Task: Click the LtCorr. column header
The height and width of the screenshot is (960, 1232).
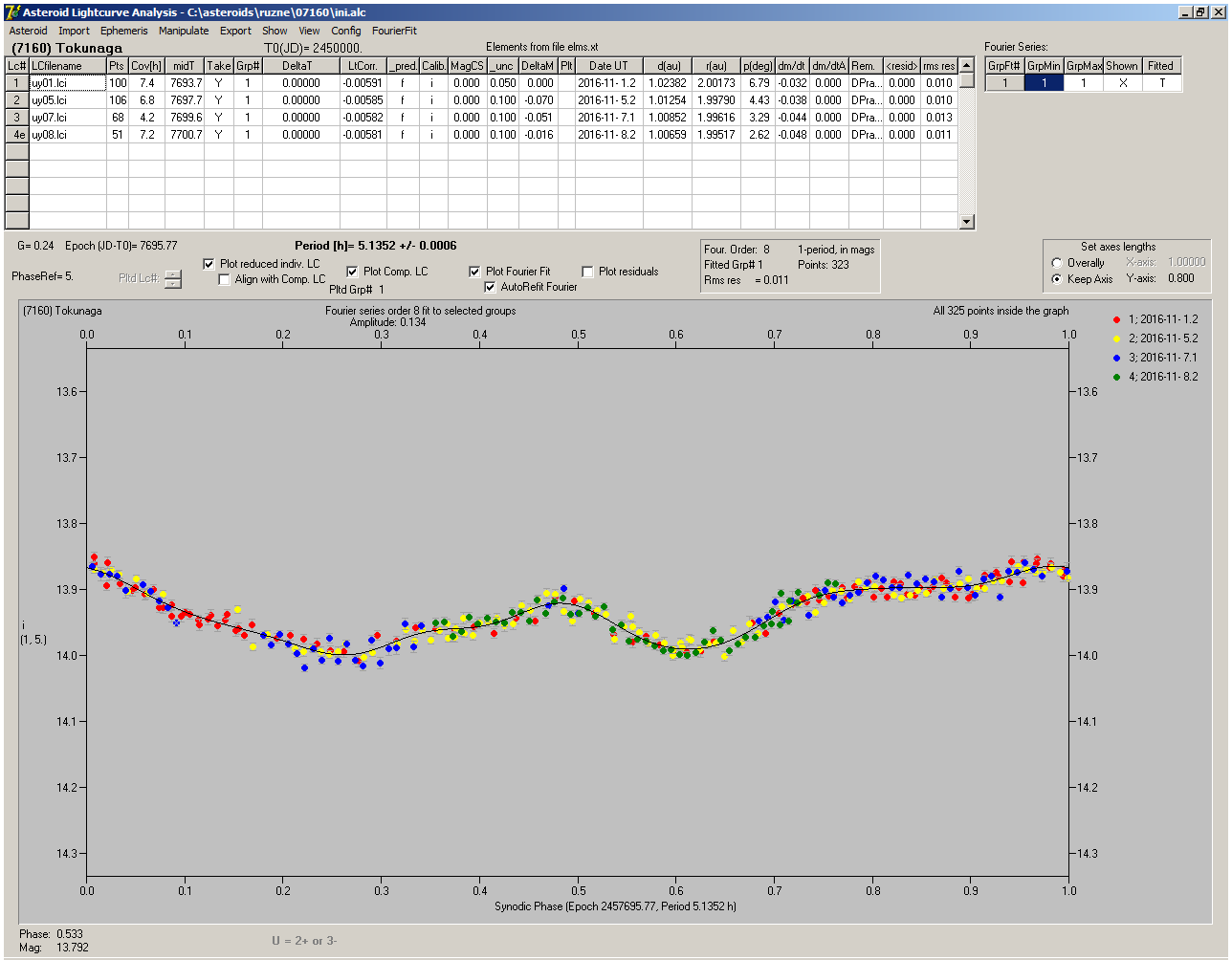Action: [x=363, y=66]
